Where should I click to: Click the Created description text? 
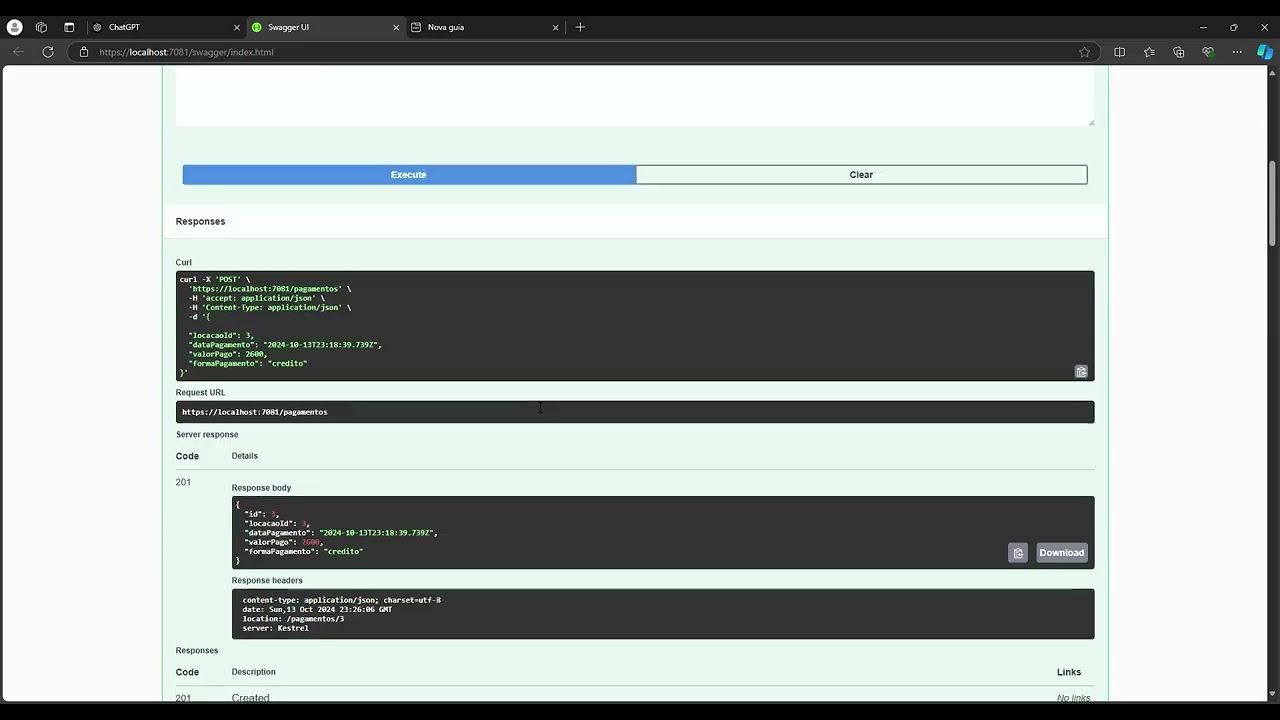pos(250,698)
